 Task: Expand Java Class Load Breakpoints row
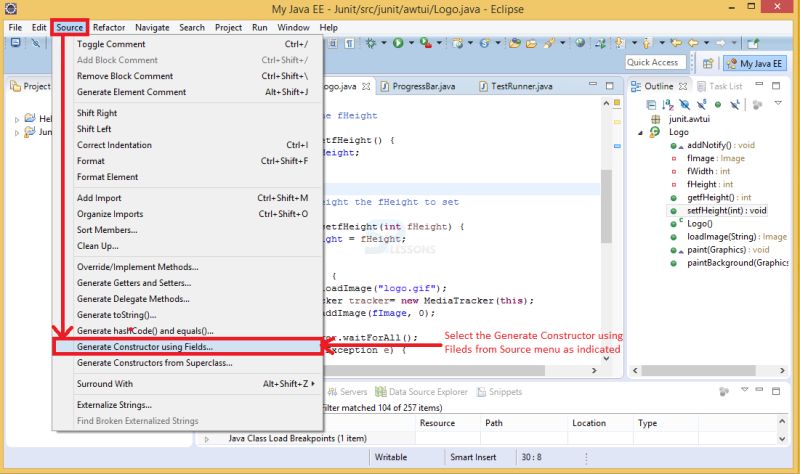coord(207,439)
